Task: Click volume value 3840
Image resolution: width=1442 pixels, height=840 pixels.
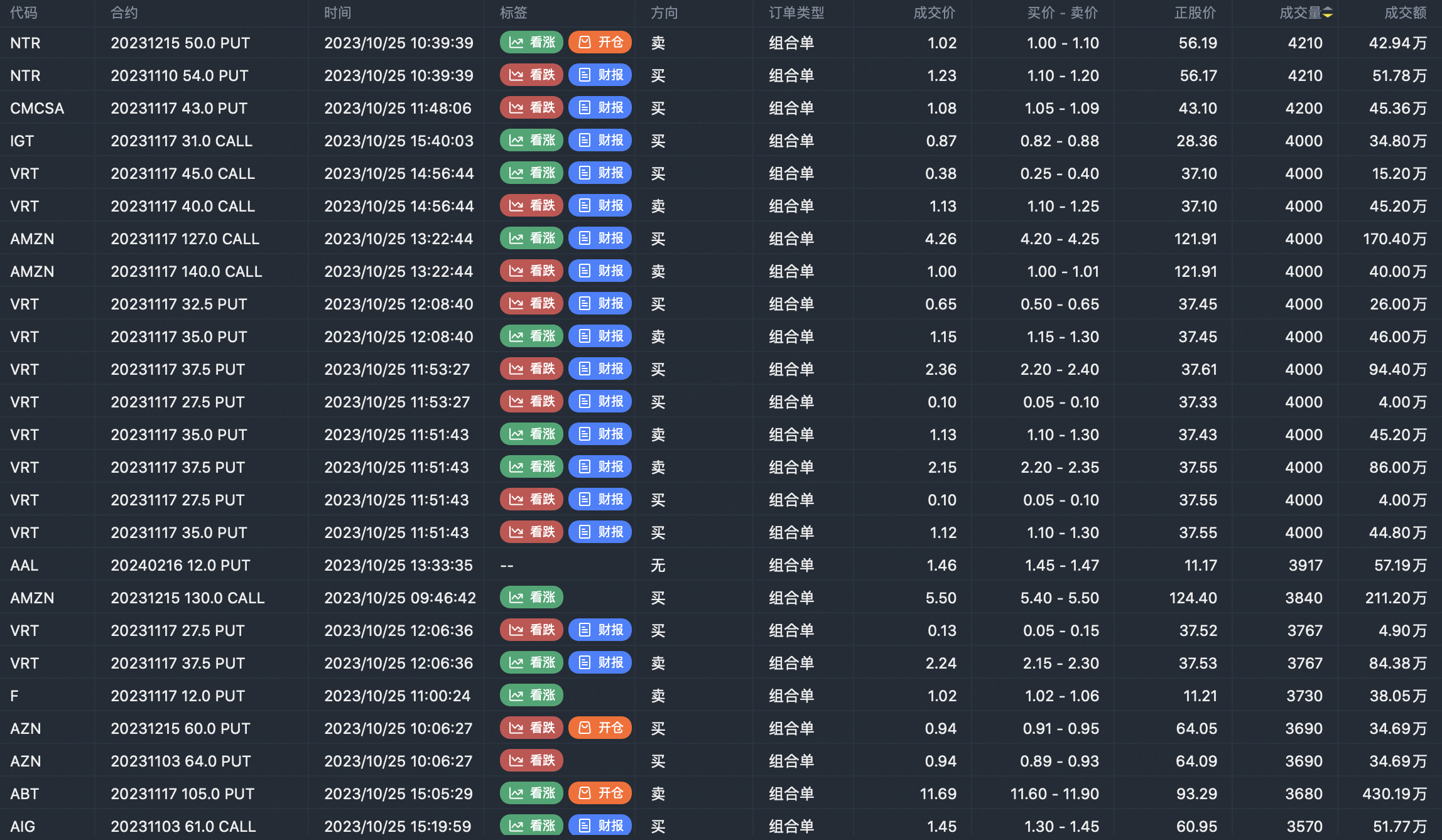Action: click(1304, 598)
